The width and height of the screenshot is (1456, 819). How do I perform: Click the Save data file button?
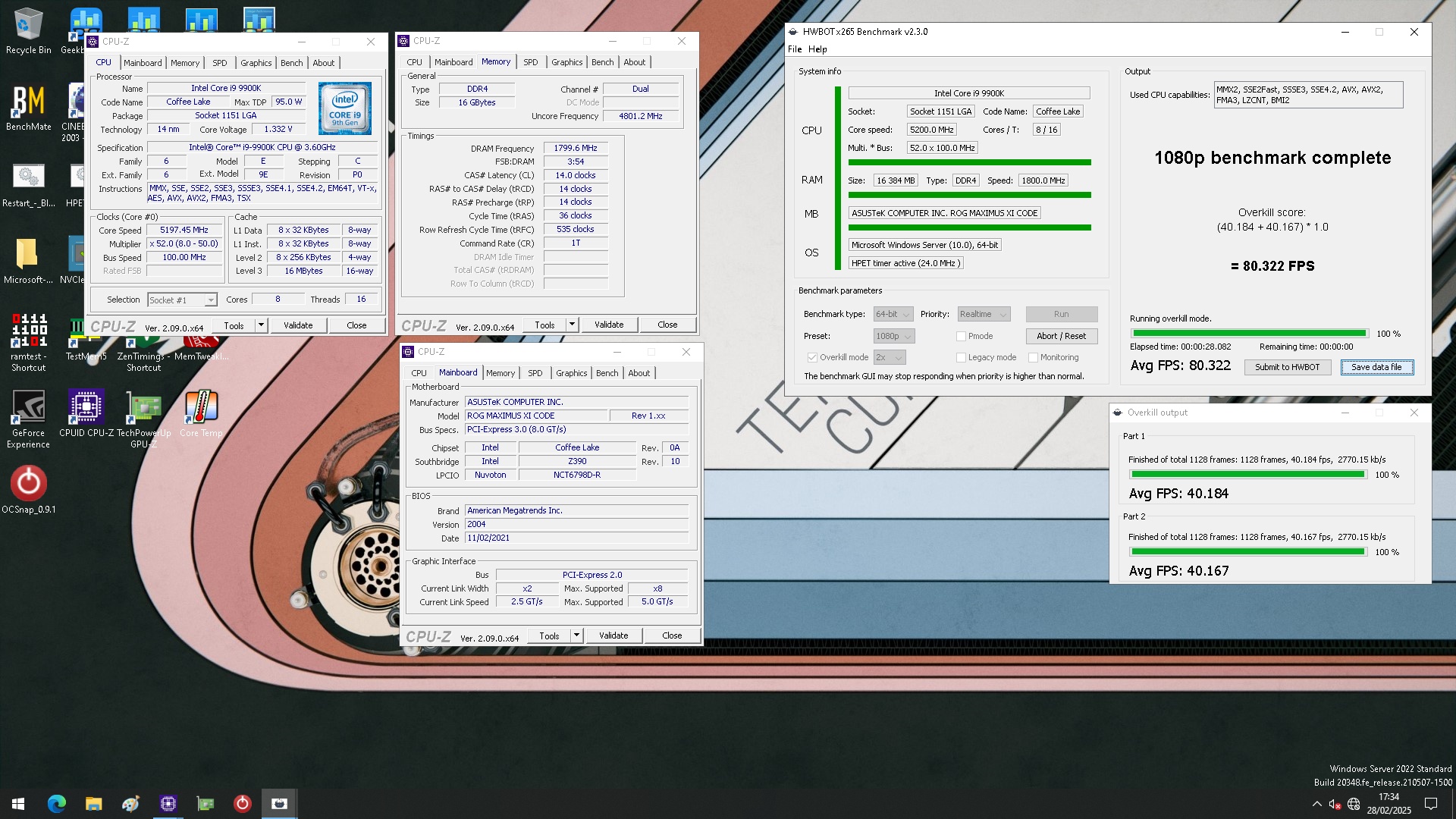point(1376,367)
